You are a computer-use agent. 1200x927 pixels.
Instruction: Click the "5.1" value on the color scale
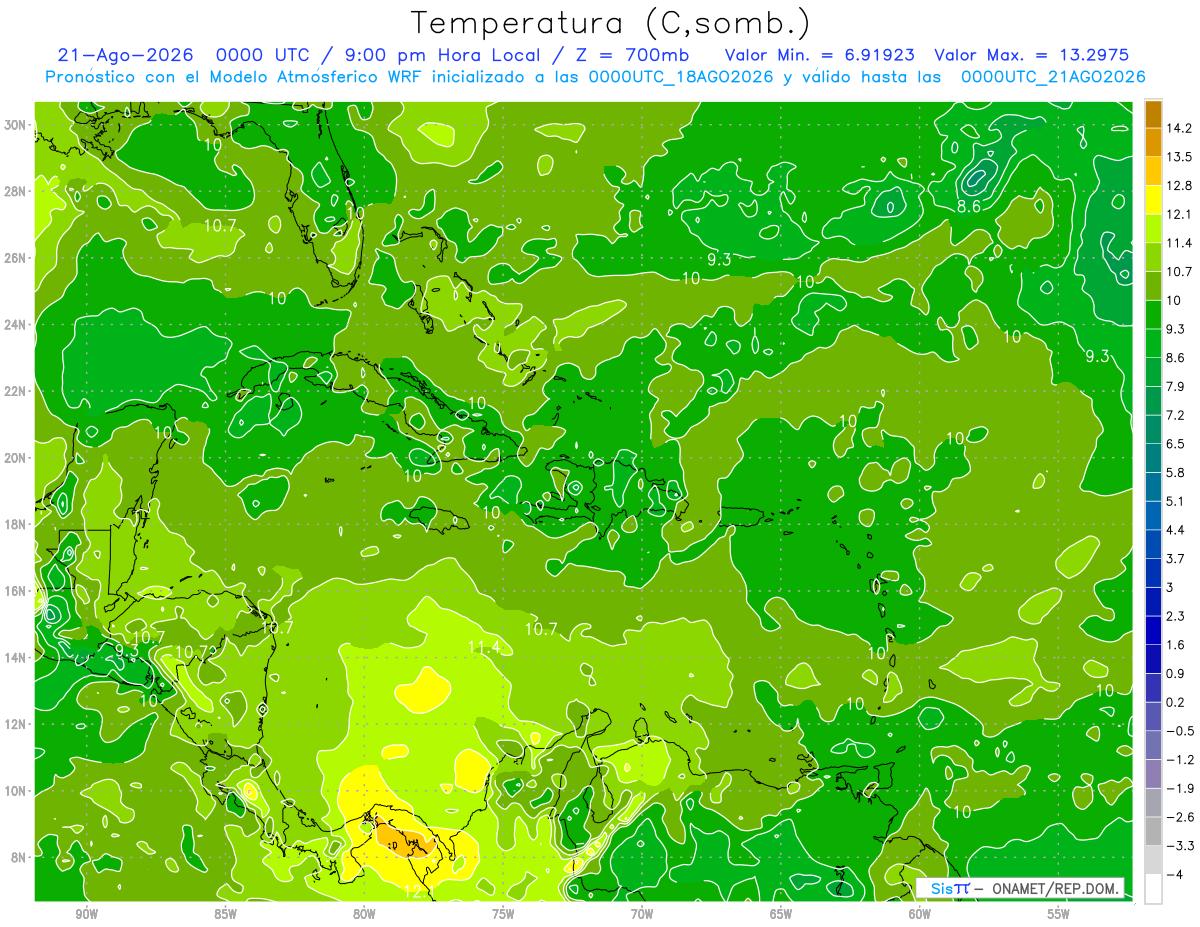coord(1176,501)
